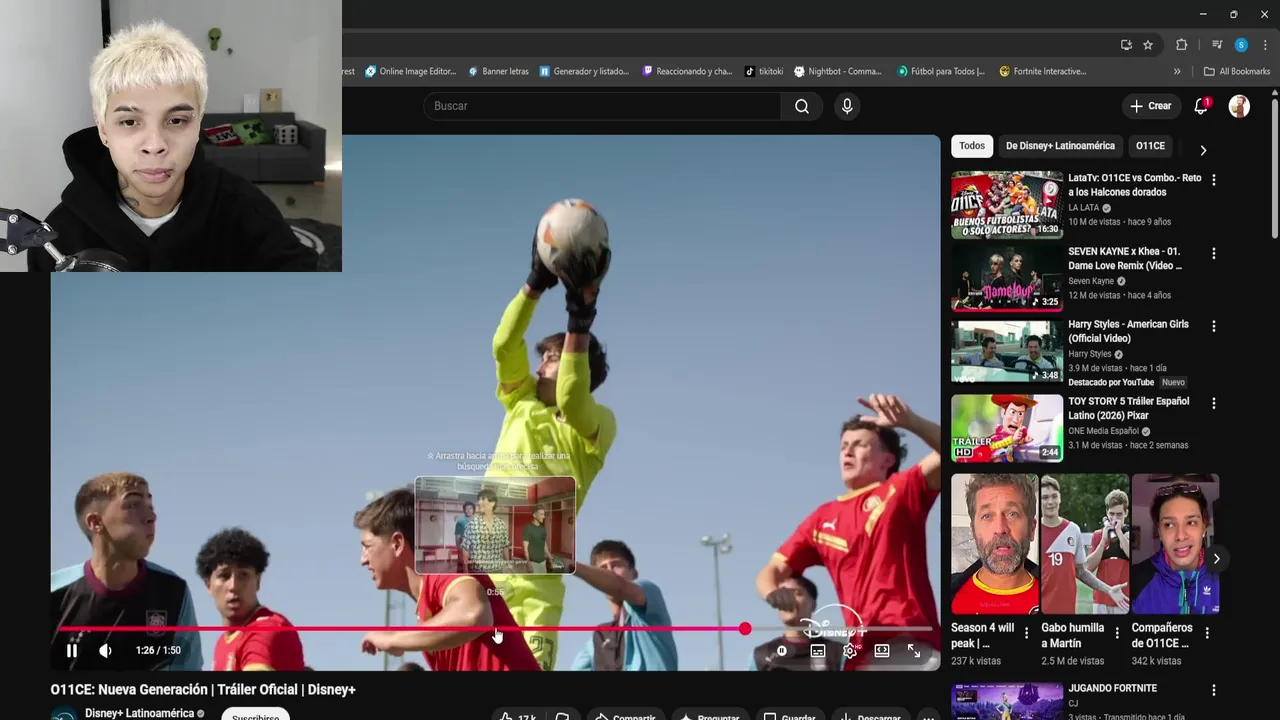The width and height of the screenshot is (1280, 720).
Task: Open options for TOY STORY 5 video
Action: [1214, 403]
